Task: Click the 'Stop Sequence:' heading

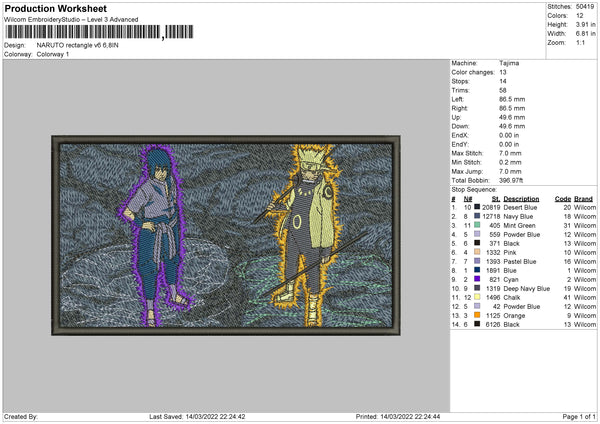Action: 474,190
